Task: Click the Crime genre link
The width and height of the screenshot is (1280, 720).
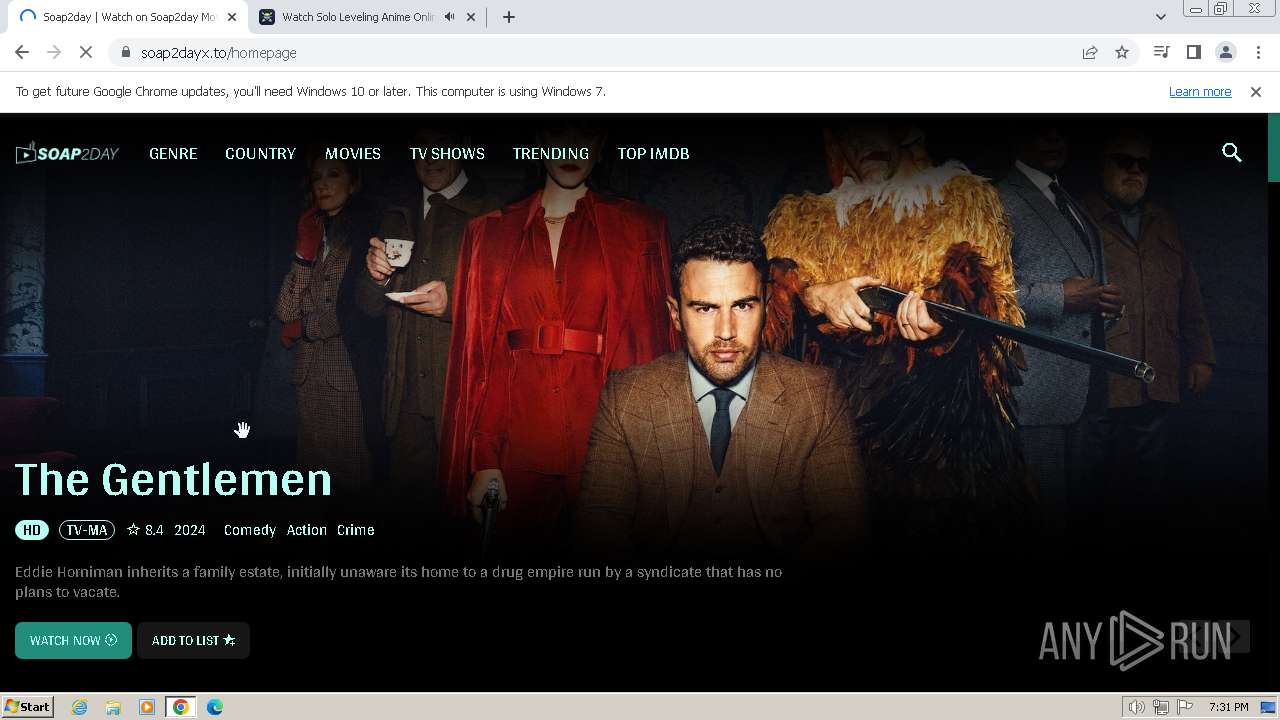Action: (x=356, y=530)
